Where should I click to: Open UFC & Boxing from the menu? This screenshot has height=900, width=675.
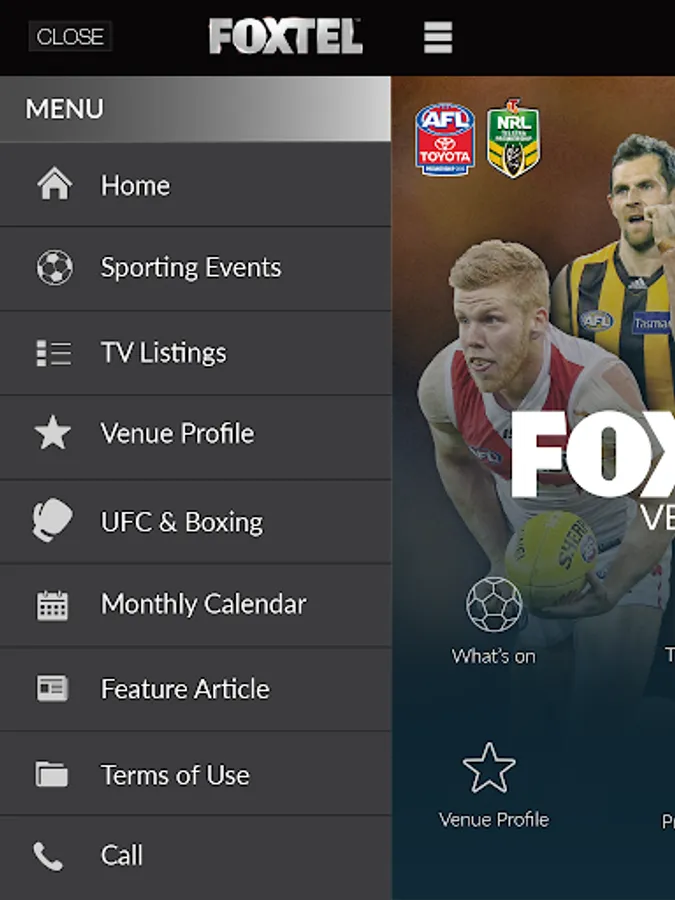click(195, 522)
